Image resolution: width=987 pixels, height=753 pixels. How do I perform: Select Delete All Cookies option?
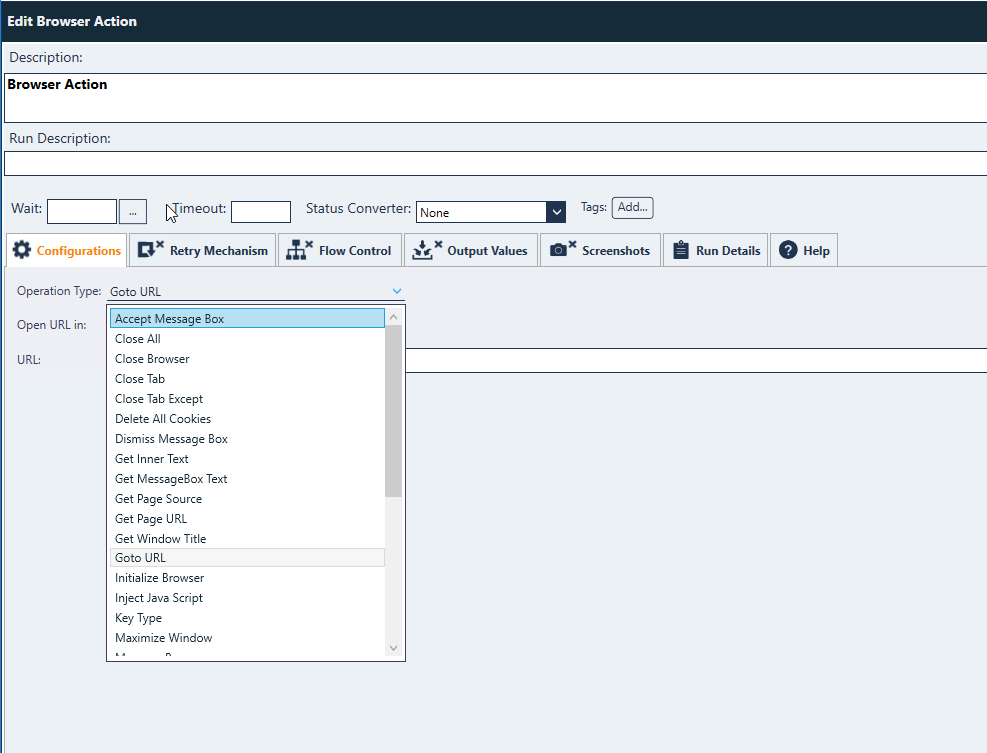point(163,419)
